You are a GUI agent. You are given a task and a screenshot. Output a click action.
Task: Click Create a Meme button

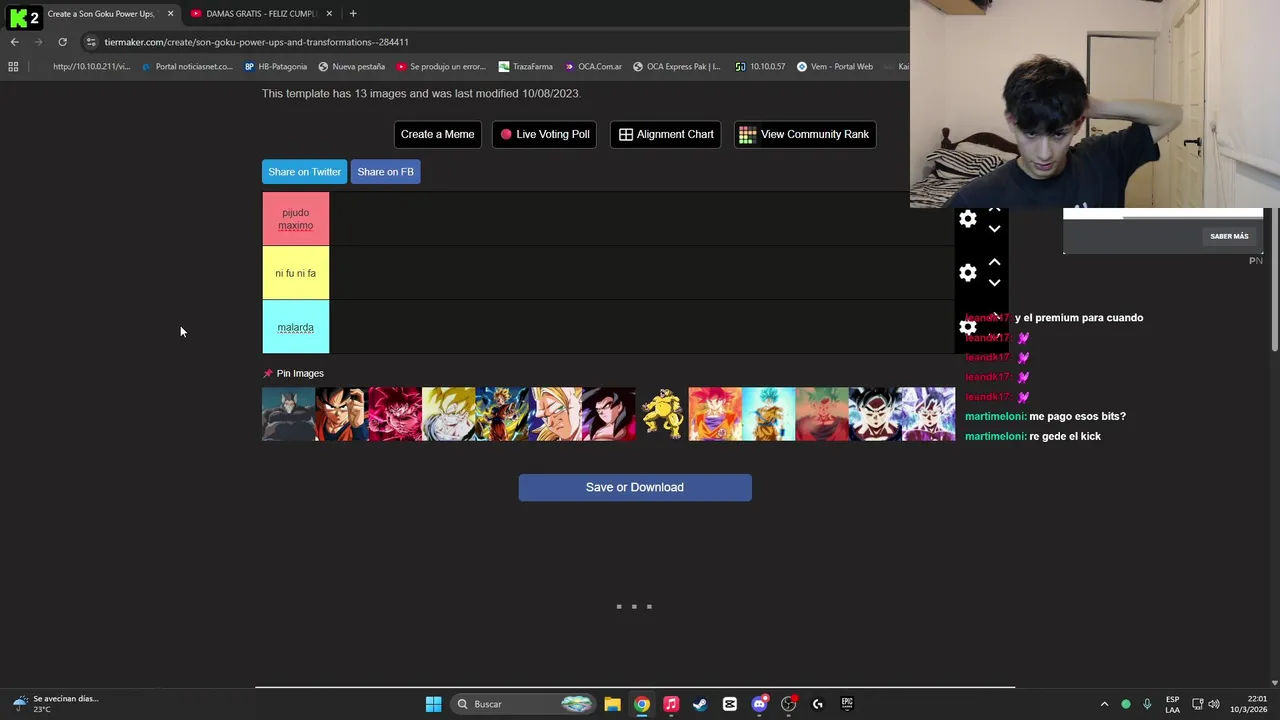437,134
